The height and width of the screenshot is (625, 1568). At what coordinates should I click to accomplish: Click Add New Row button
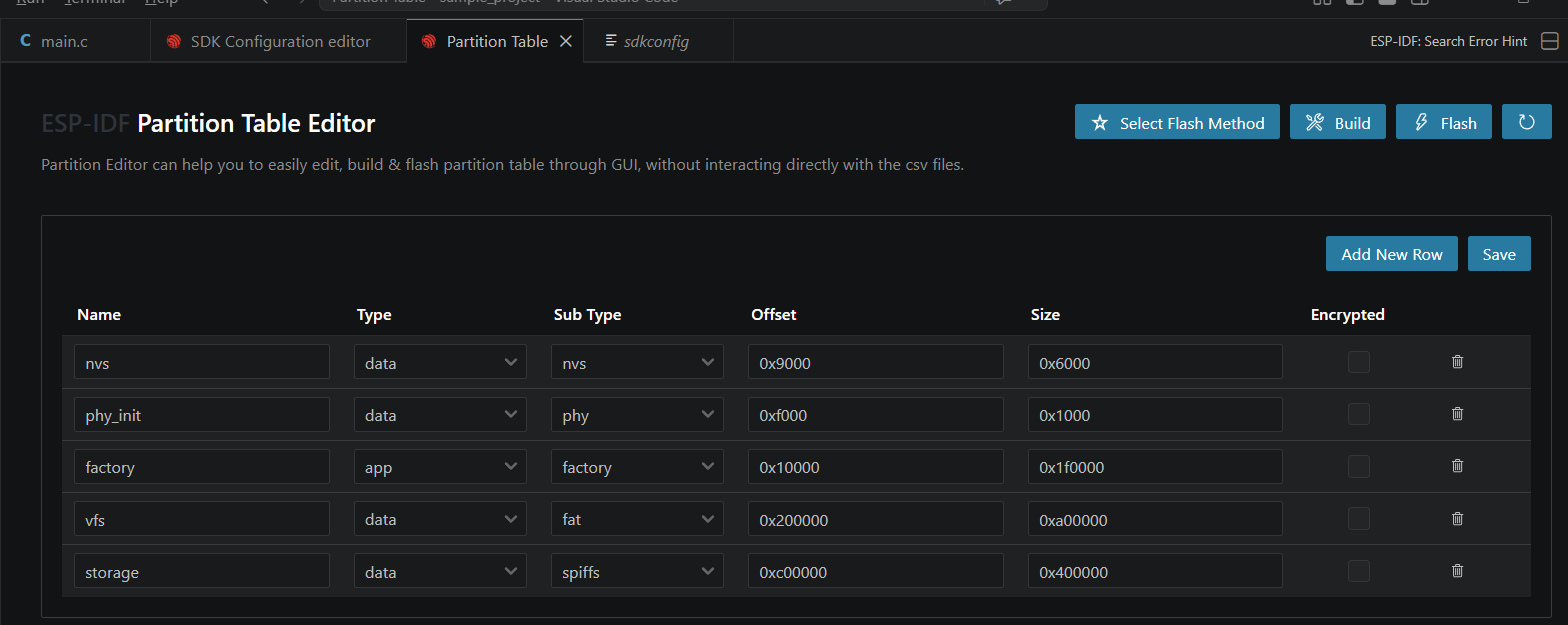(x=1392, y=254)
